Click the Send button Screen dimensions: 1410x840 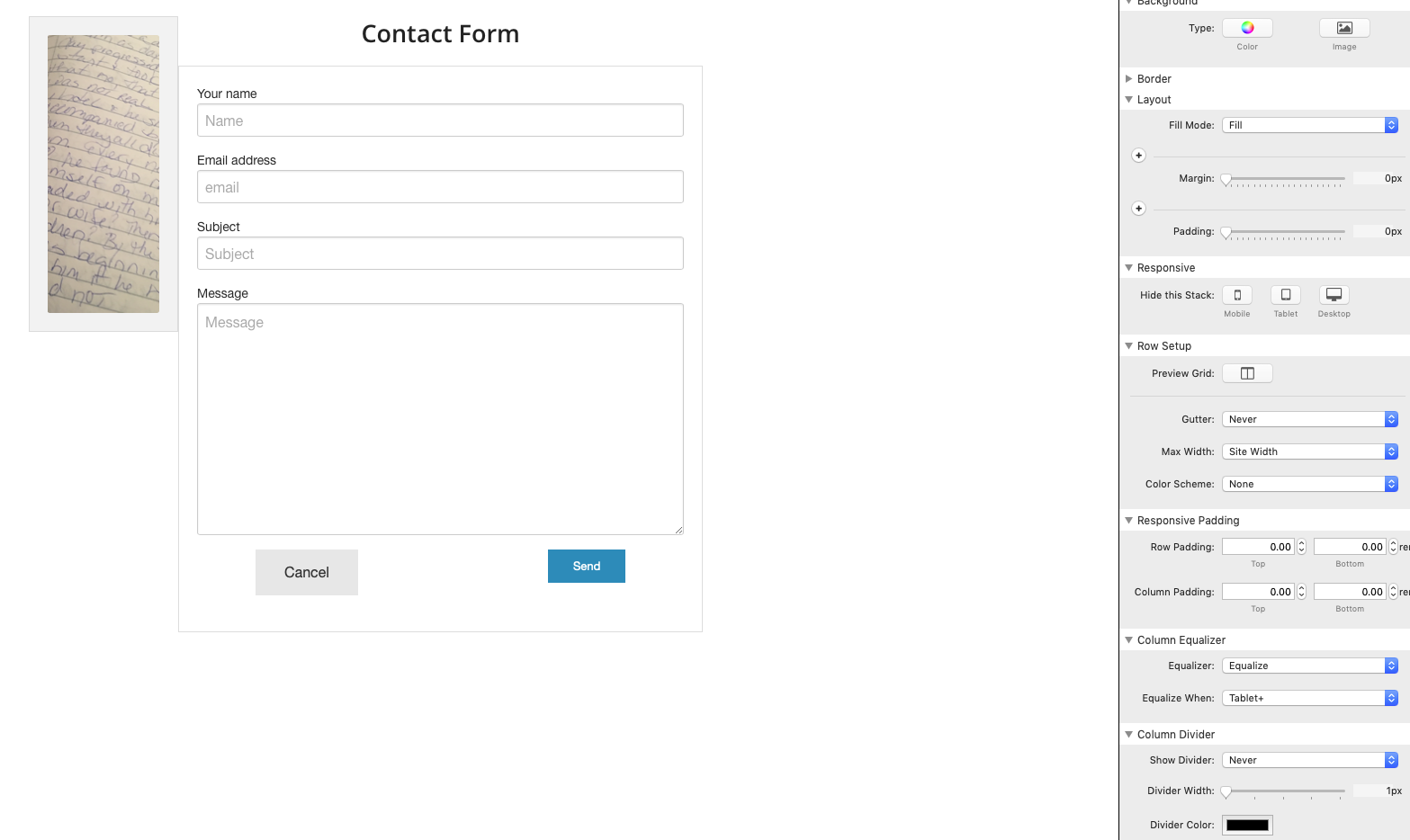pos(587,566)
